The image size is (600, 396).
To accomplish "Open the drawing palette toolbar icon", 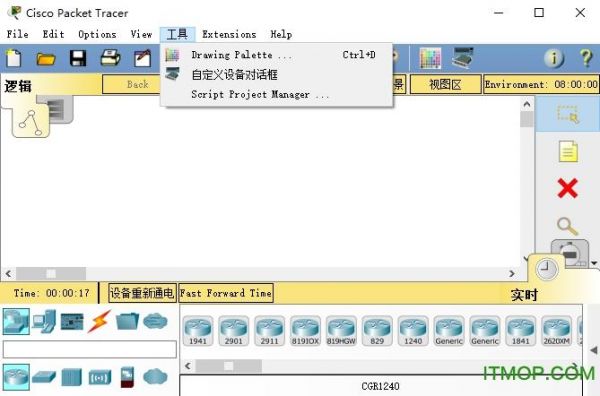I will click(x=430, y=58).
